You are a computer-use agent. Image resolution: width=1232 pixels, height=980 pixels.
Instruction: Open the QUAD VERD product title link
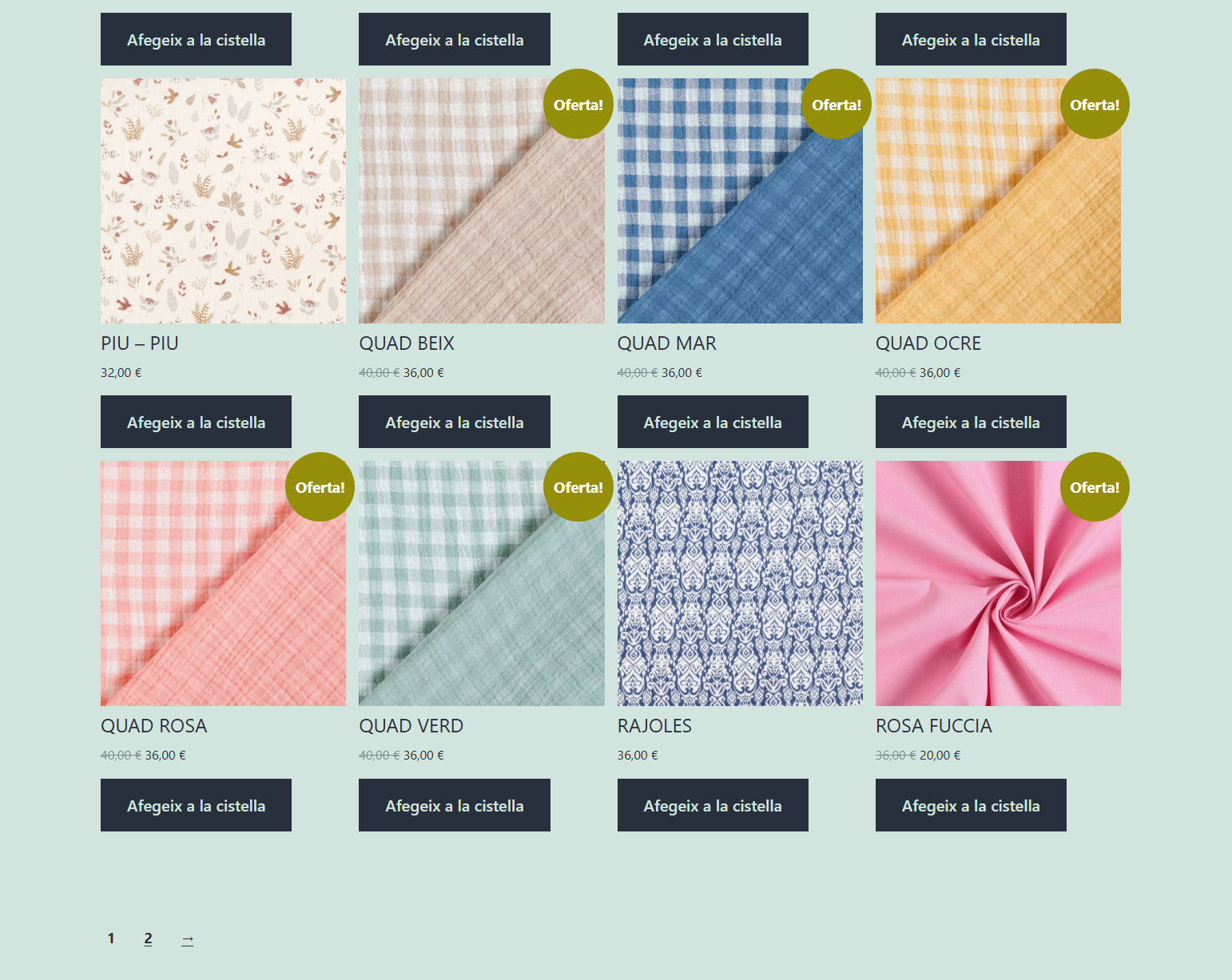[x=411, y=726]
